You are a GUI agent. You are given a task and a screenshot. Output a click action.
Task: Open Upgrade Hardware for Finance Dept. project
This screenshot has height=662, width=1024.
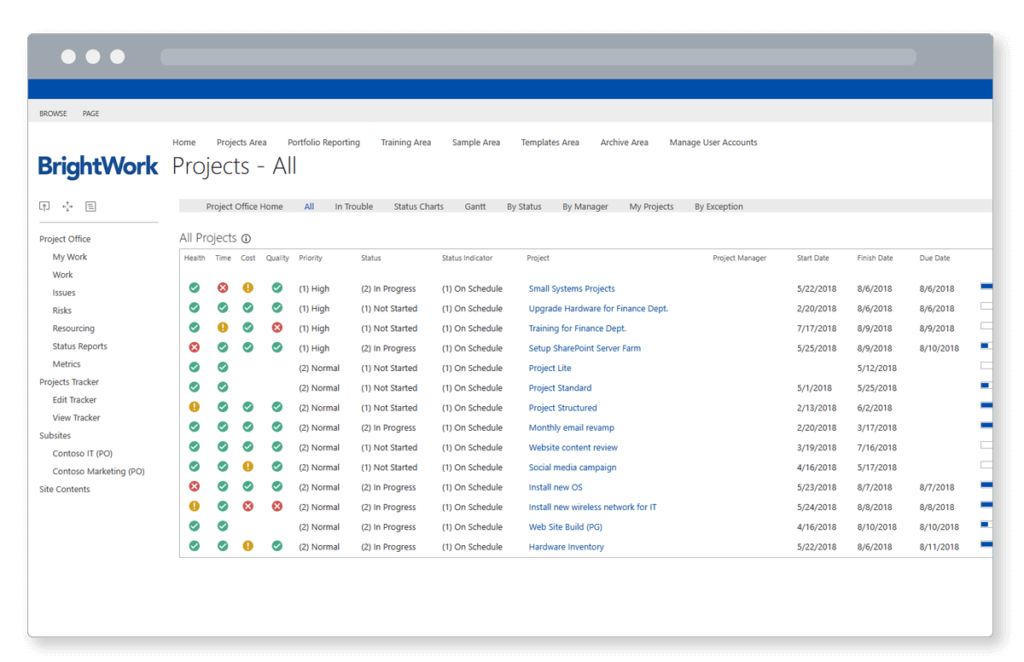(601, 308)
